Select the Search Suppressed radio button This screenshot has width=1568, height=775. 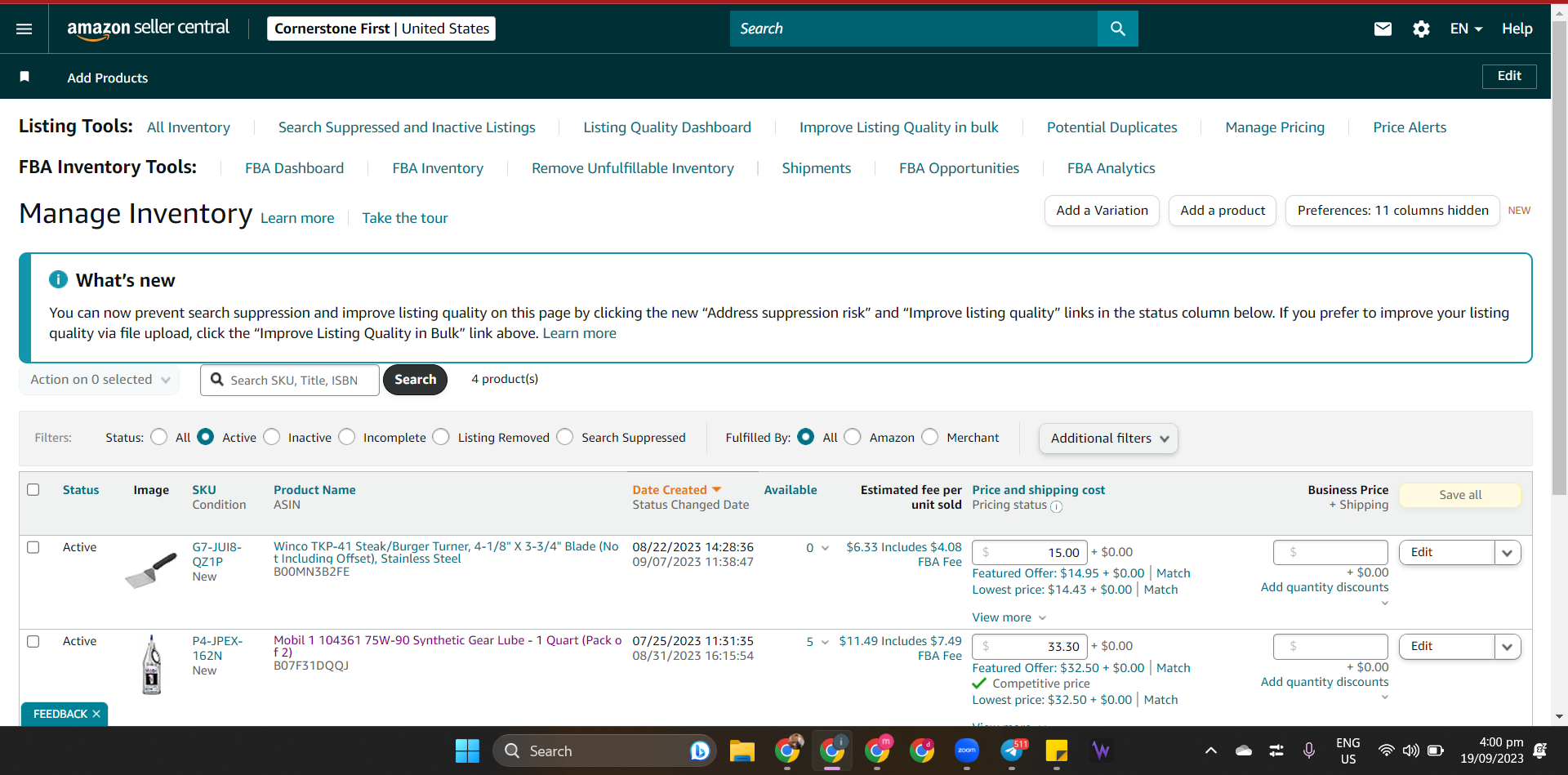565,437
